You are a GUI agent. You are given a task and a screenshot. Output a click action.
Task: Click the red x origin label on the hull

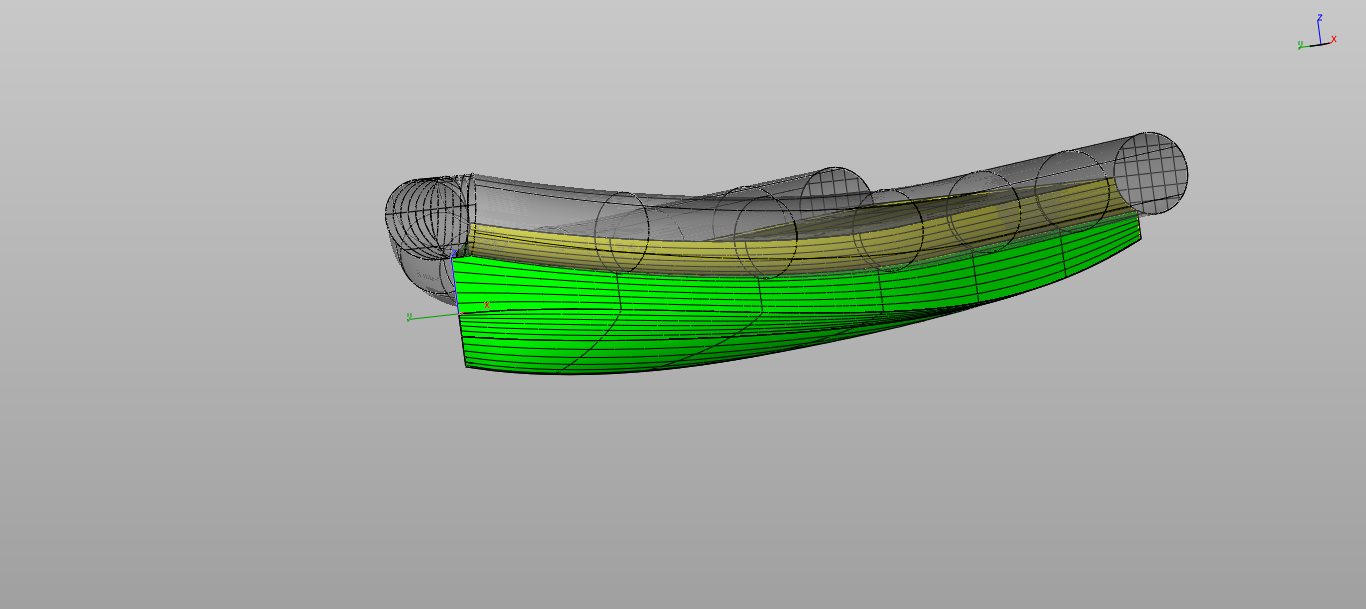click(x=487, y=305)
